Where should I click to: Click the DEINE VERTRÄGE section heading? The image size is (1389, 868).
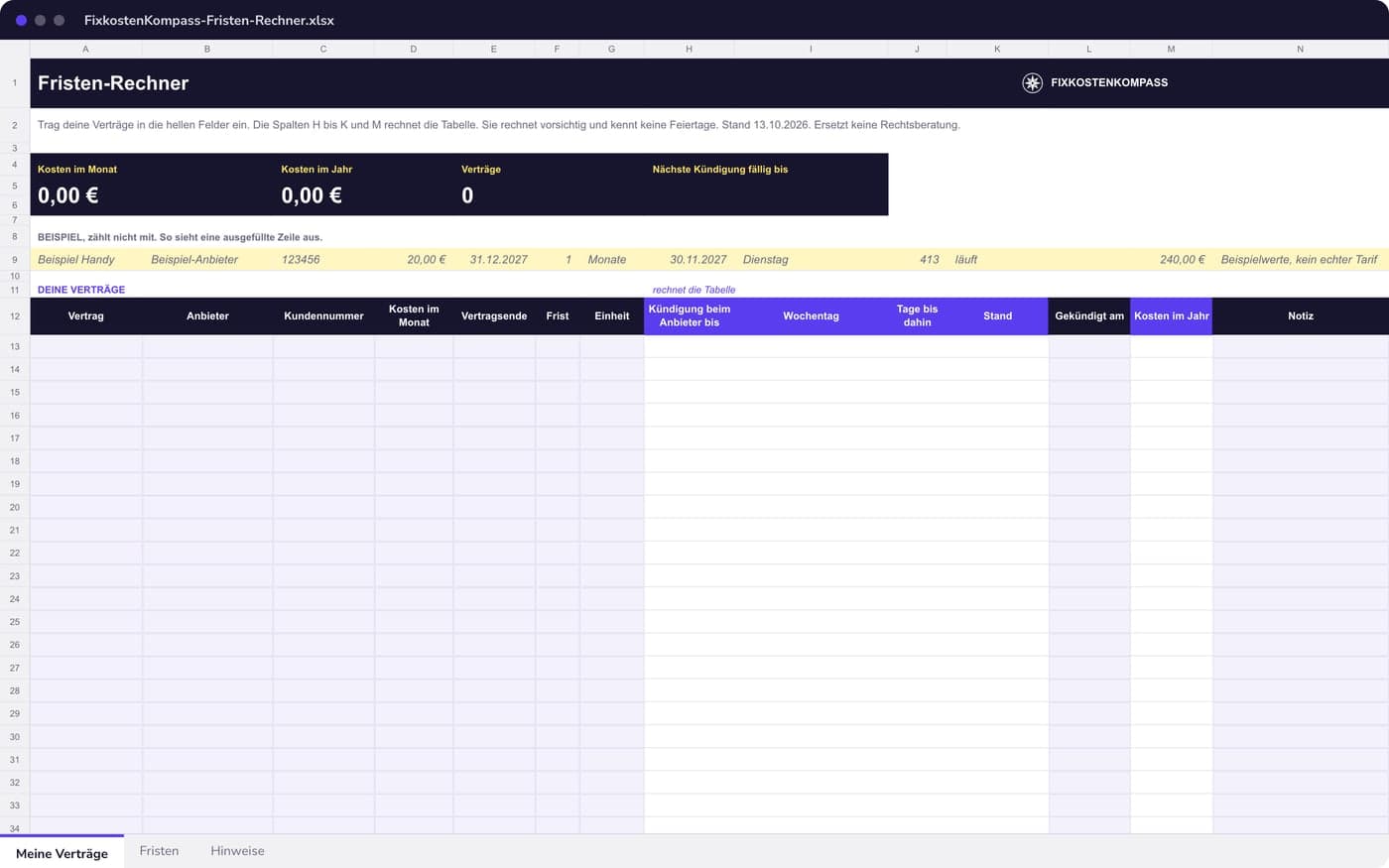81,290
